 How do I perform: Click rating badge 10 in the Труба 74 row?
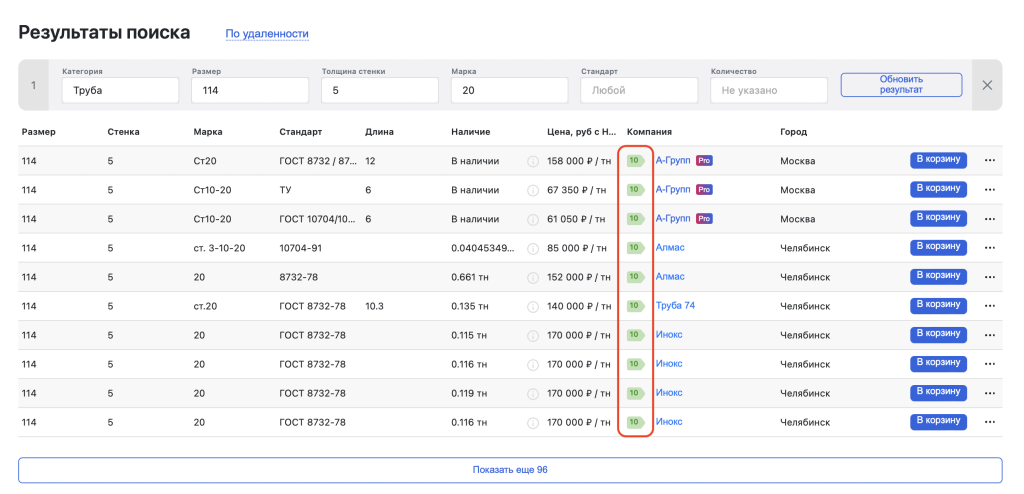point(634,306)
